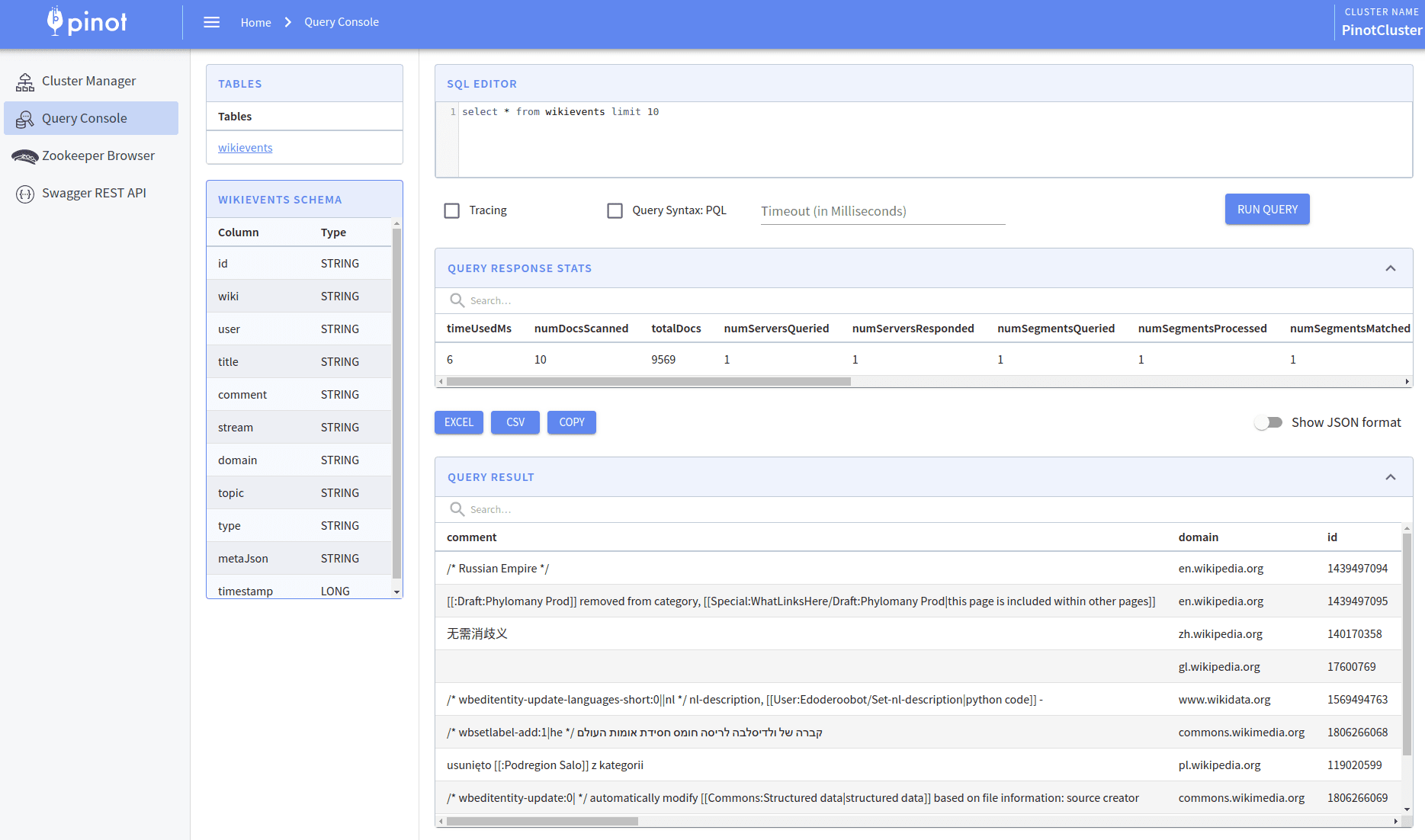This screenshot has height=840, width=1425.
Task: Turn on Show JSON format switch
Action: tap(1269, 422)
